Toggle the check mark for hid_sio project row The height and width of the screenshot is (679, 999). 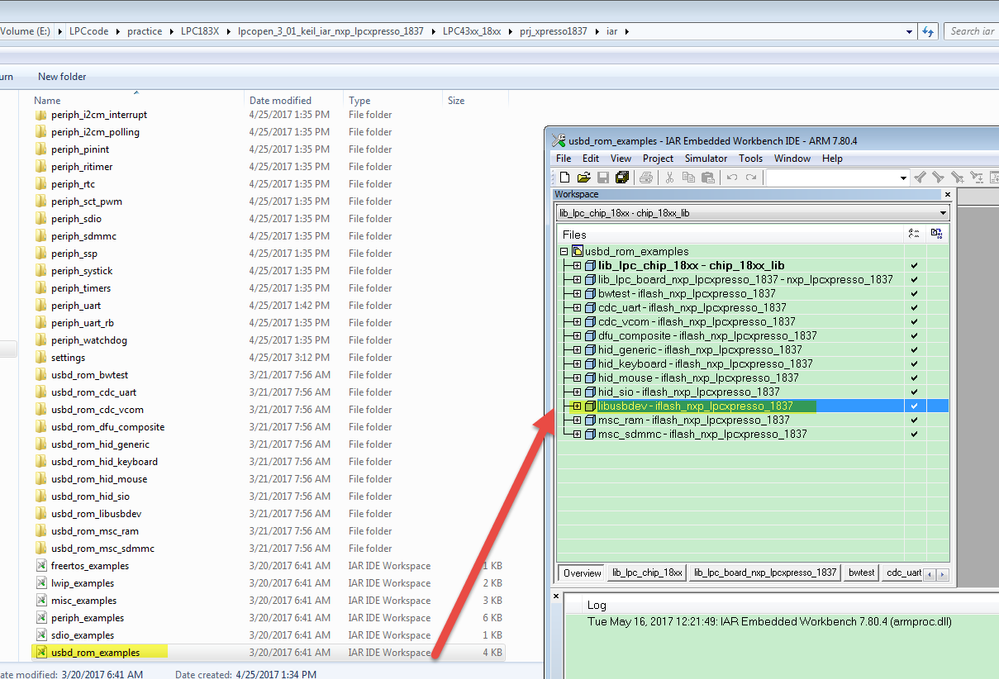coord(914,392)
